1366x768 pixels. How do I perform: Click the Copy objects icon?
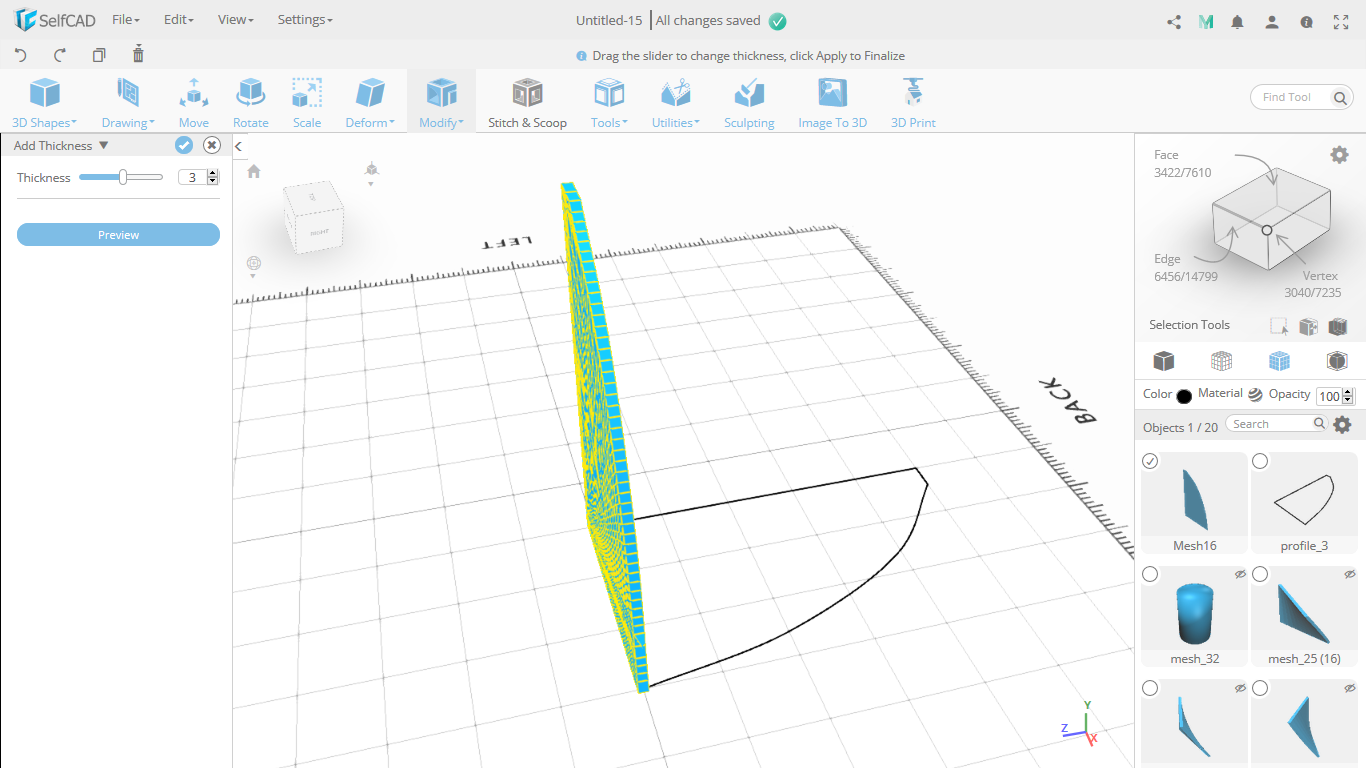coord(99,55)
